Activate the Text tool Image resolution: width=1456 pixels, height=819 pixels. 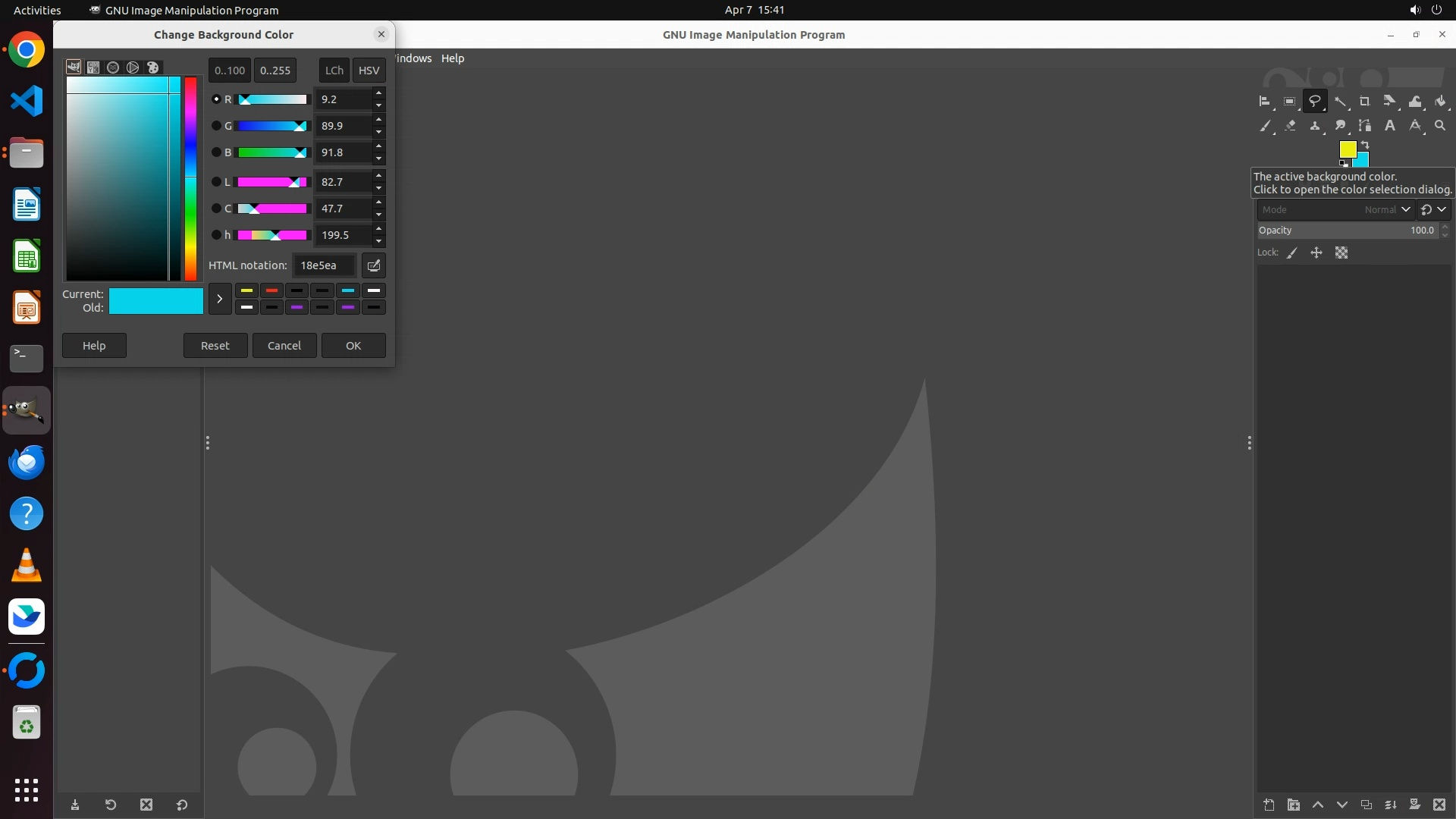(x=1390, y=126)
